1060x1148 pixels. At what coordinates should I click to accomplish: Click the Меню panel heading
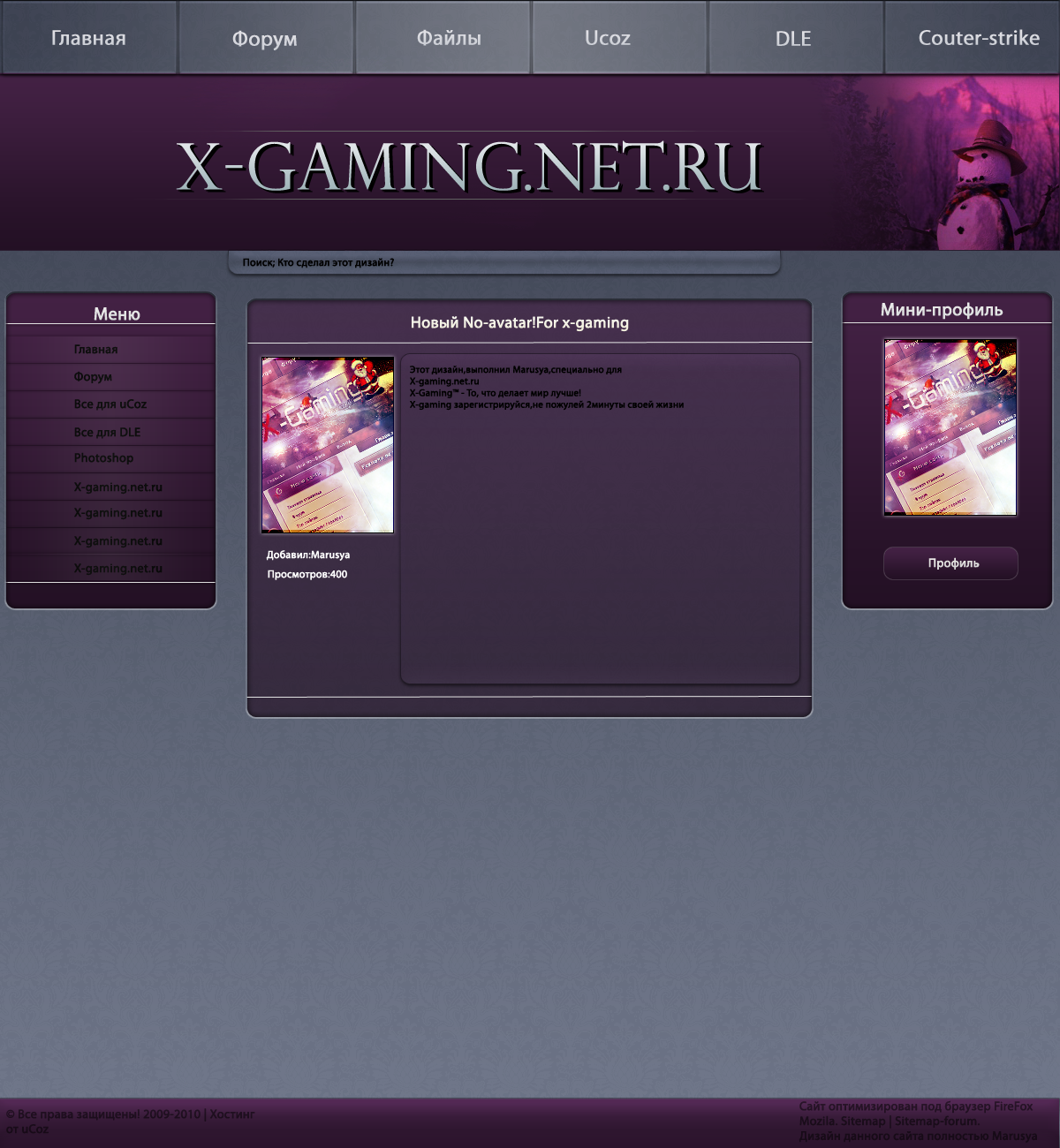tap(117, 314)
